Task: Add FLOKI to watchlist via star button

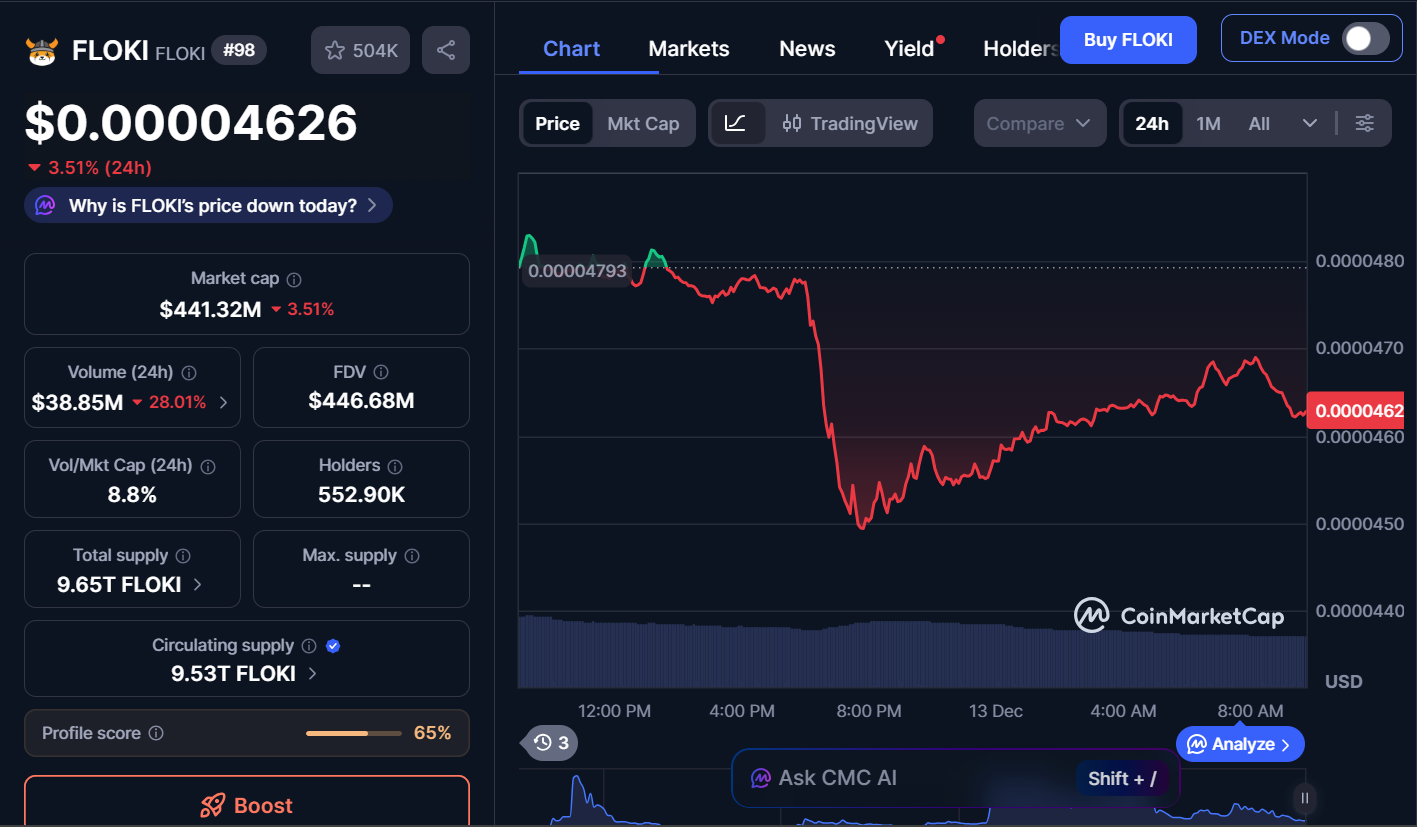Action: pyautogui.click(x=360, y=50)
